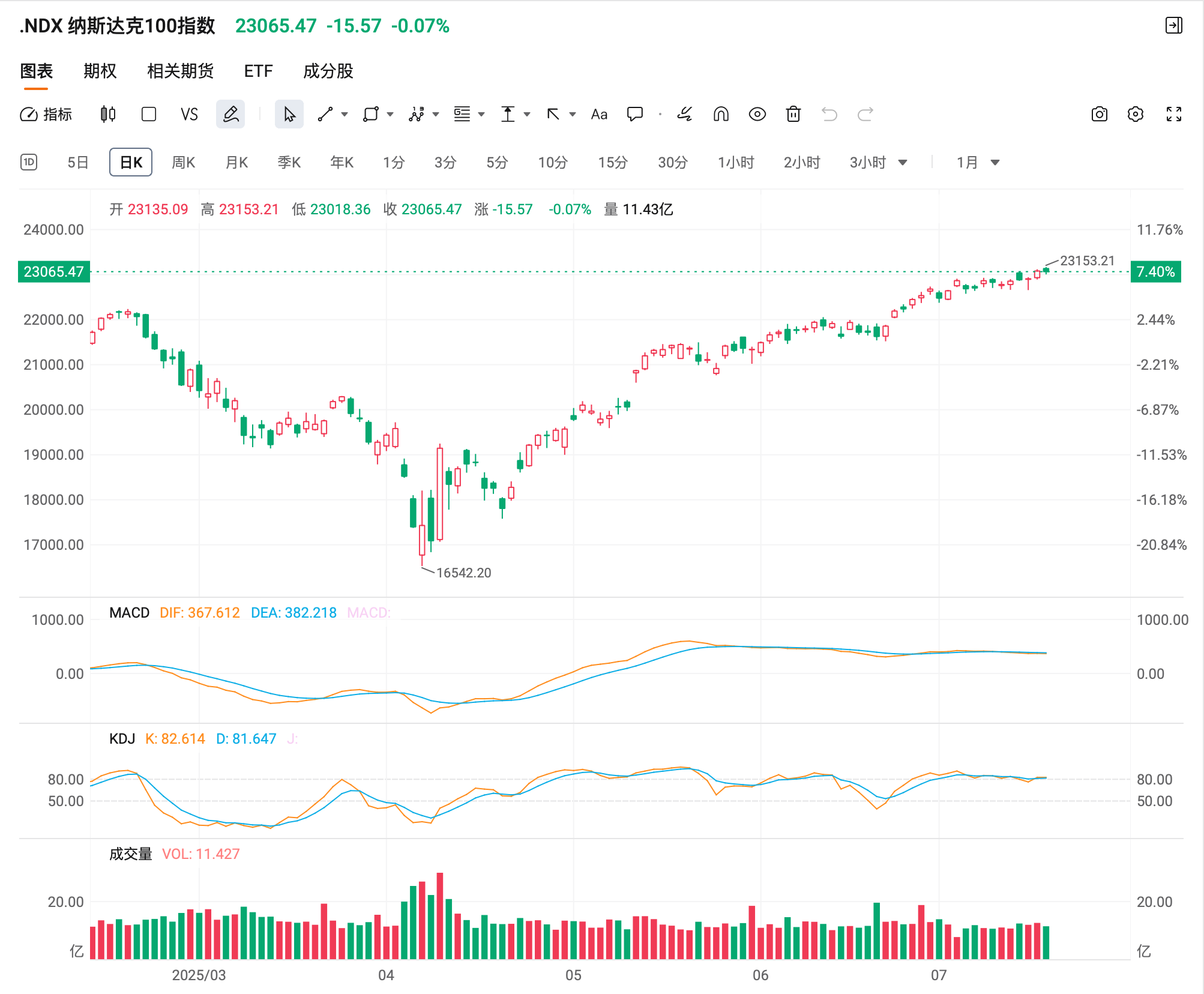
Task: Open chart settings gear
Action: [1136, 114]
